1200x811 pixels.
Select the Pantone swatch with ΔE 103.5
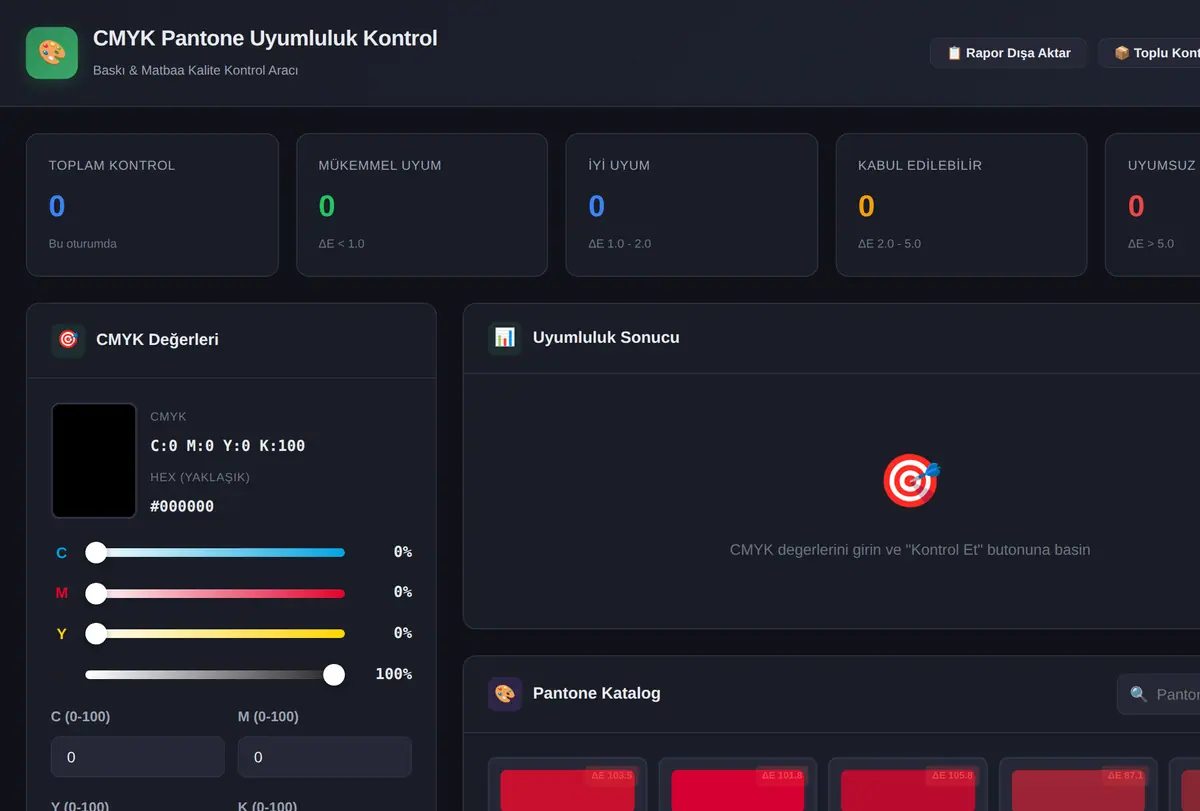(x=567, y=785)
